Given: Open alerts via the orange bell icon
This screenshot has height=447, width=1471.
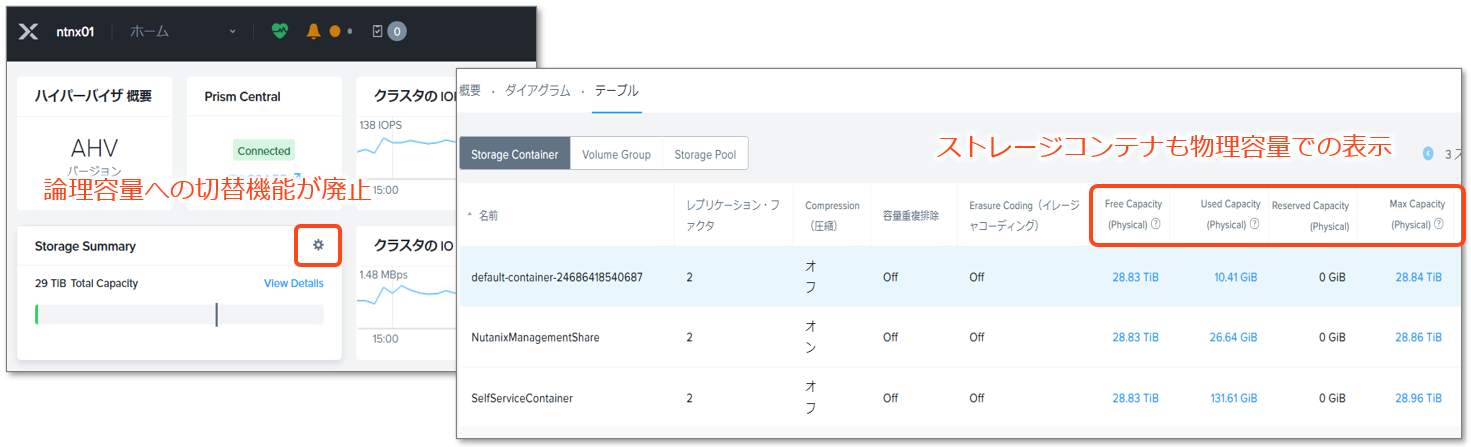Looking at the screenshot, I should (x=313, y=31).
